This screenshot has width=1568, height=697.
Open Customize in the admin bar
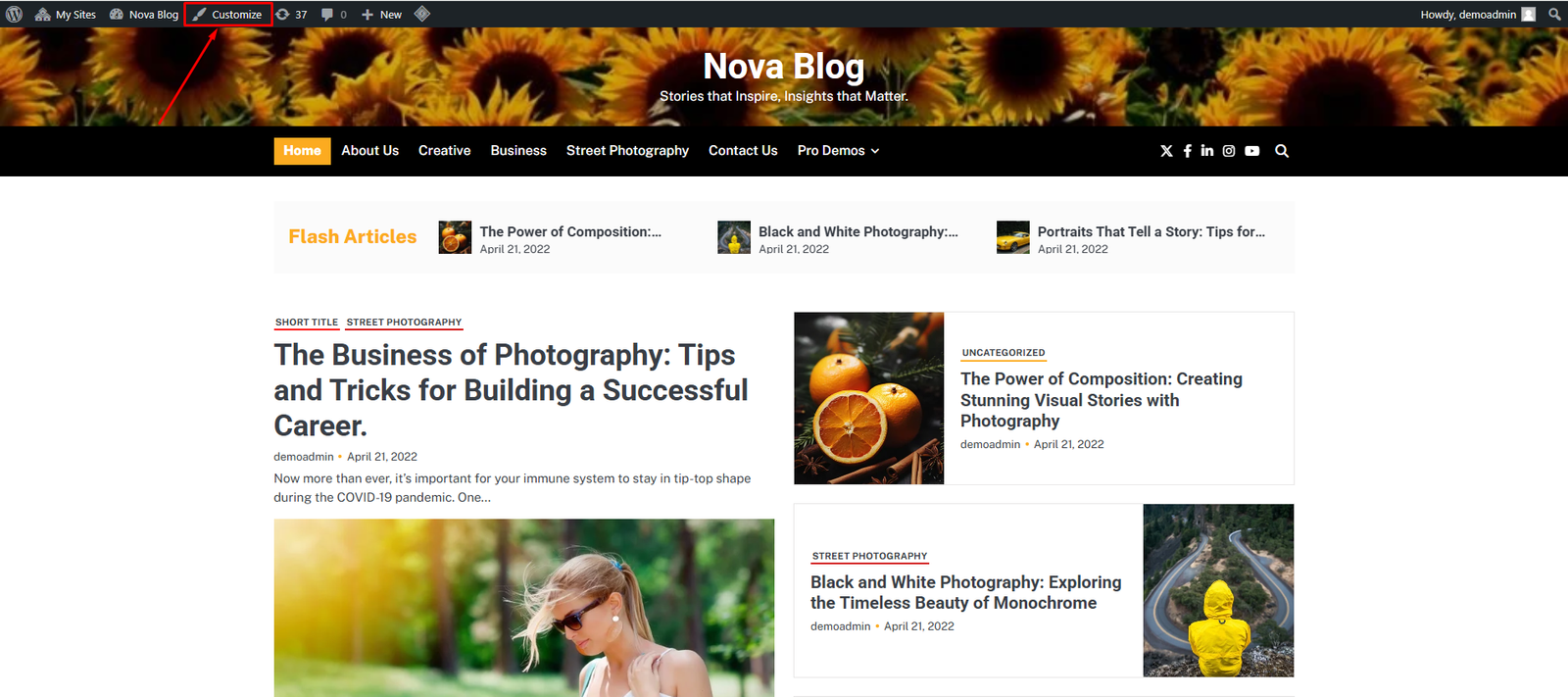pyautogui.click(x=228, y=14)
